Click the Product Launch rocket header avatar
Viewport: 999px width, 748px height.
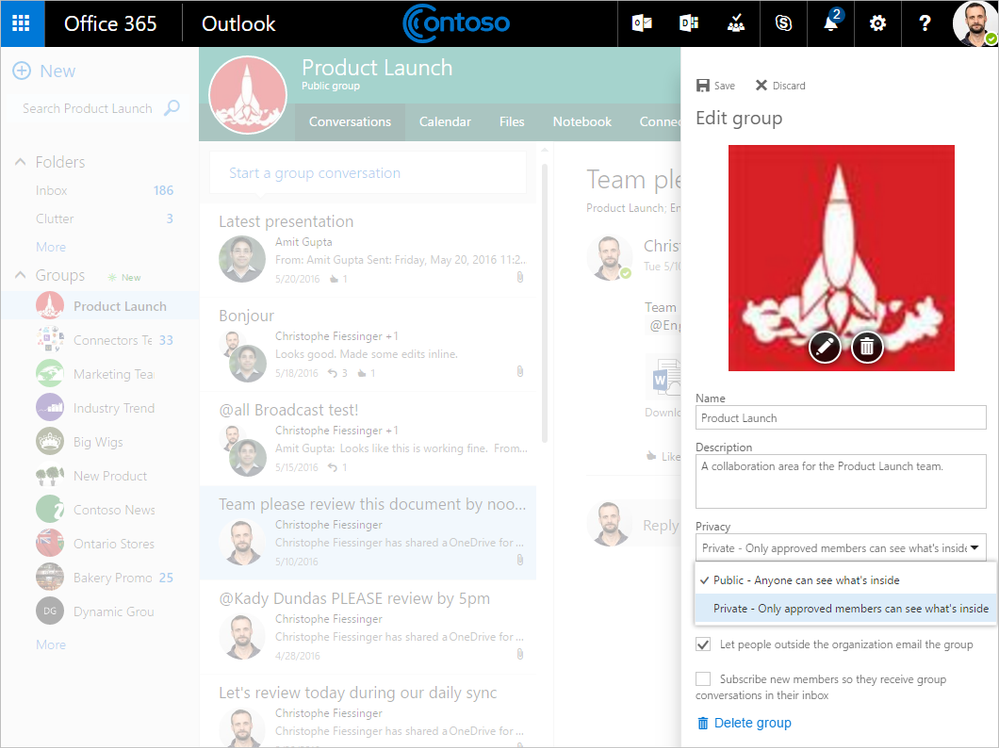248,95
